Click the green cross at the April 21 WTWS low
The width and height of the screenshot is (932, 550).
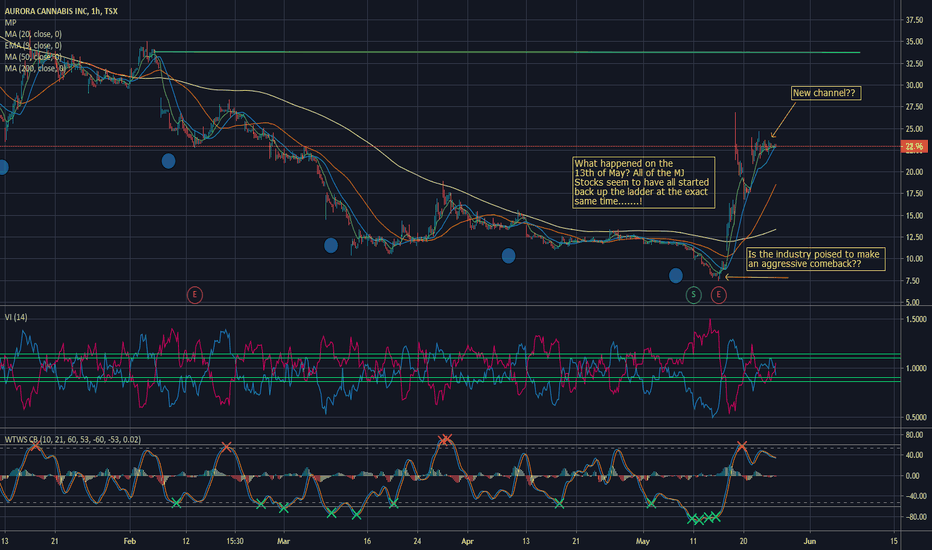coord(559,504)
